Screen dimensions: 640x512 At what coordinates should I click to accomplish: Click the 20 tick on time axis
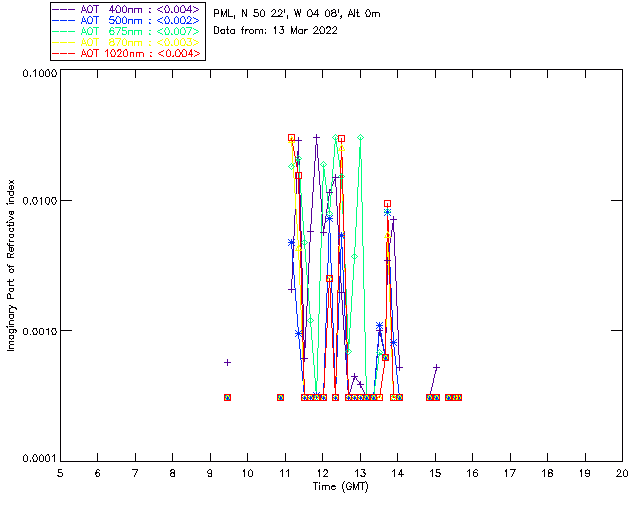coord(622,472)
